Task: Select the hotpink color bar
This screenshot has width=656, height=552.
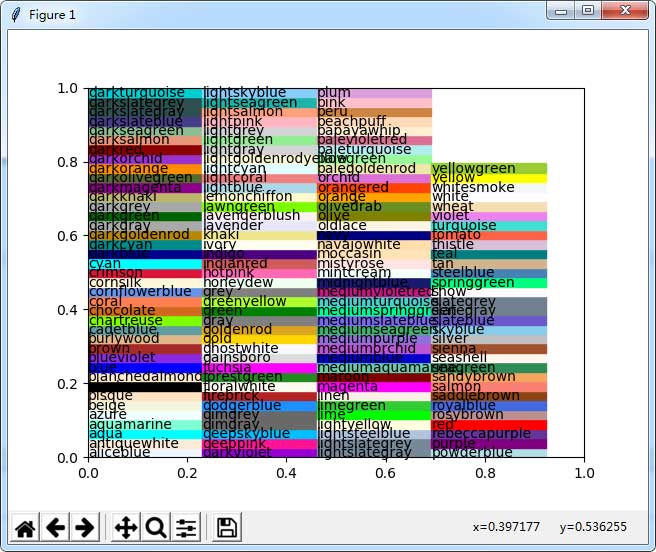Action: (260, 273)
